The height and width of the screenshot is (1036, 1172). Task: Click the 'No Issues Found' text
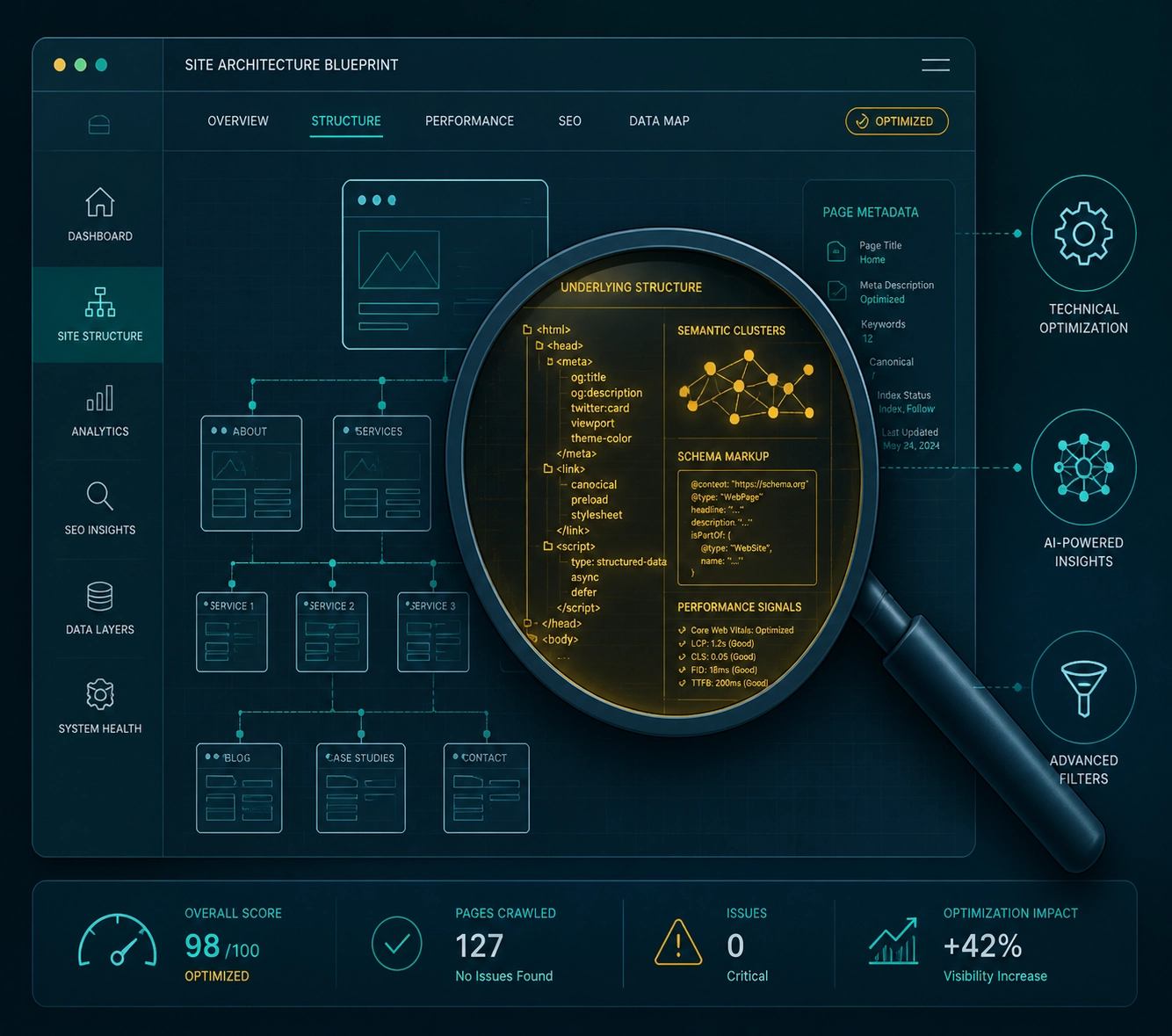[504, 976]
